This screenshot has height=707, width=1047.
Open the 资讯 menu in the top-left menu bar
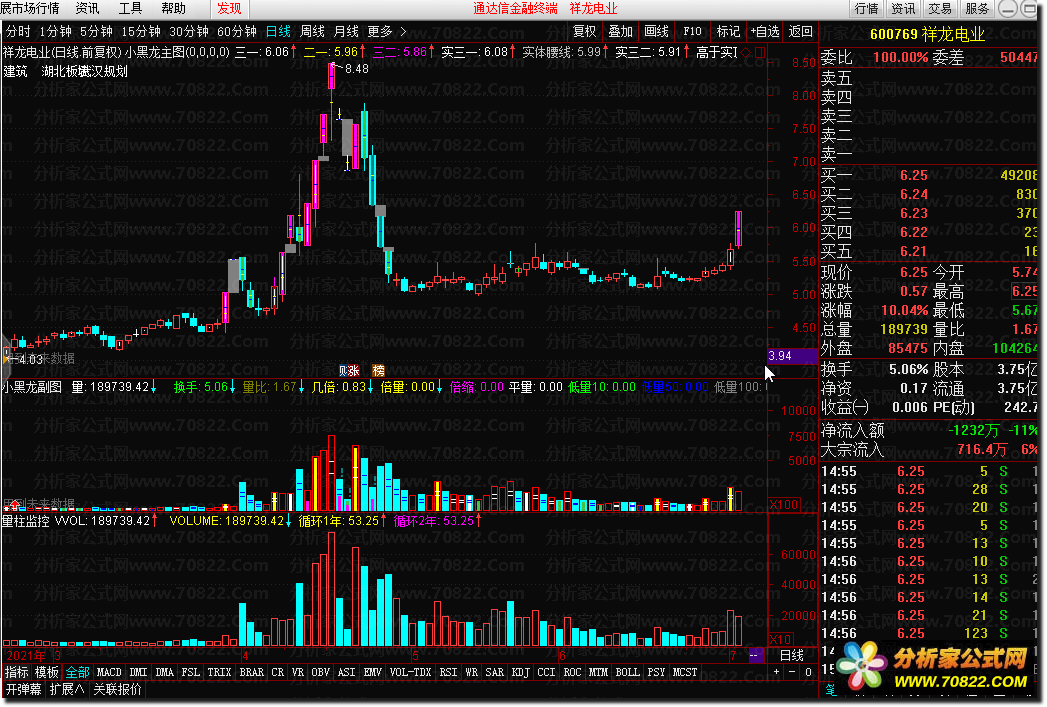pyautogui.click(x=87, y=8)
